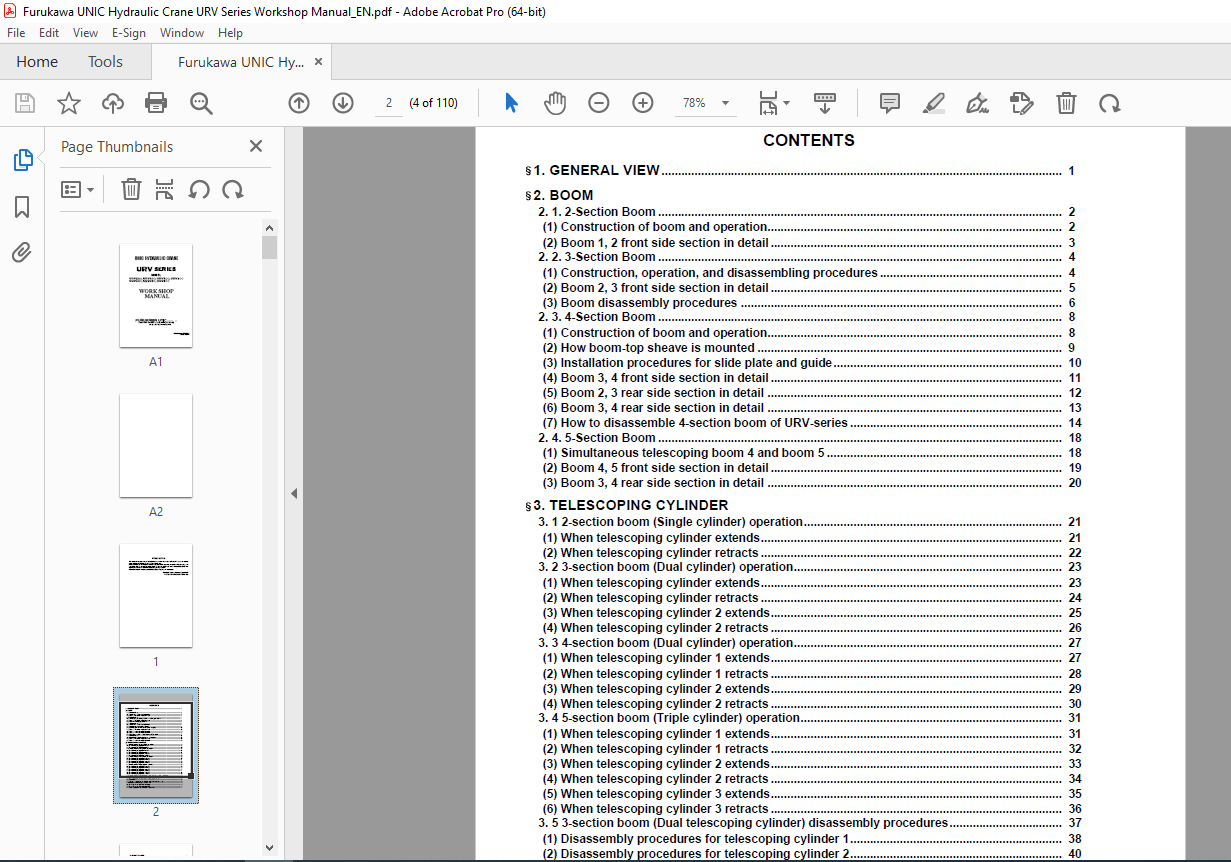The image size is (1231, 862).
Task: Close the Page Thumbnails panel
Action: [x=256, y=146]
